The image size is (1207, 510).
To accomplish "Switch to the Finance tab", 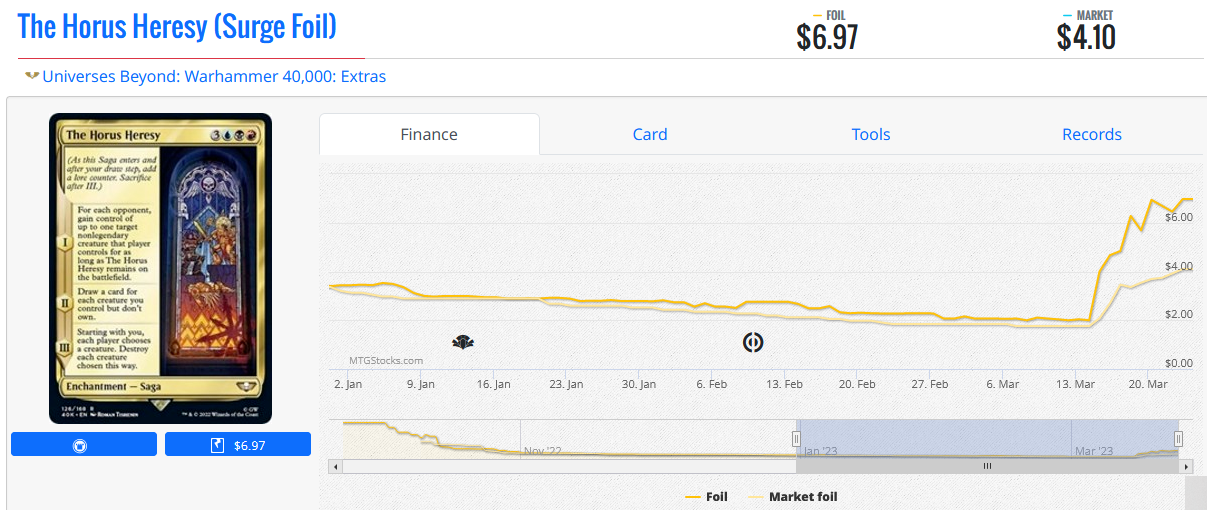I will (x=429, y=134).
